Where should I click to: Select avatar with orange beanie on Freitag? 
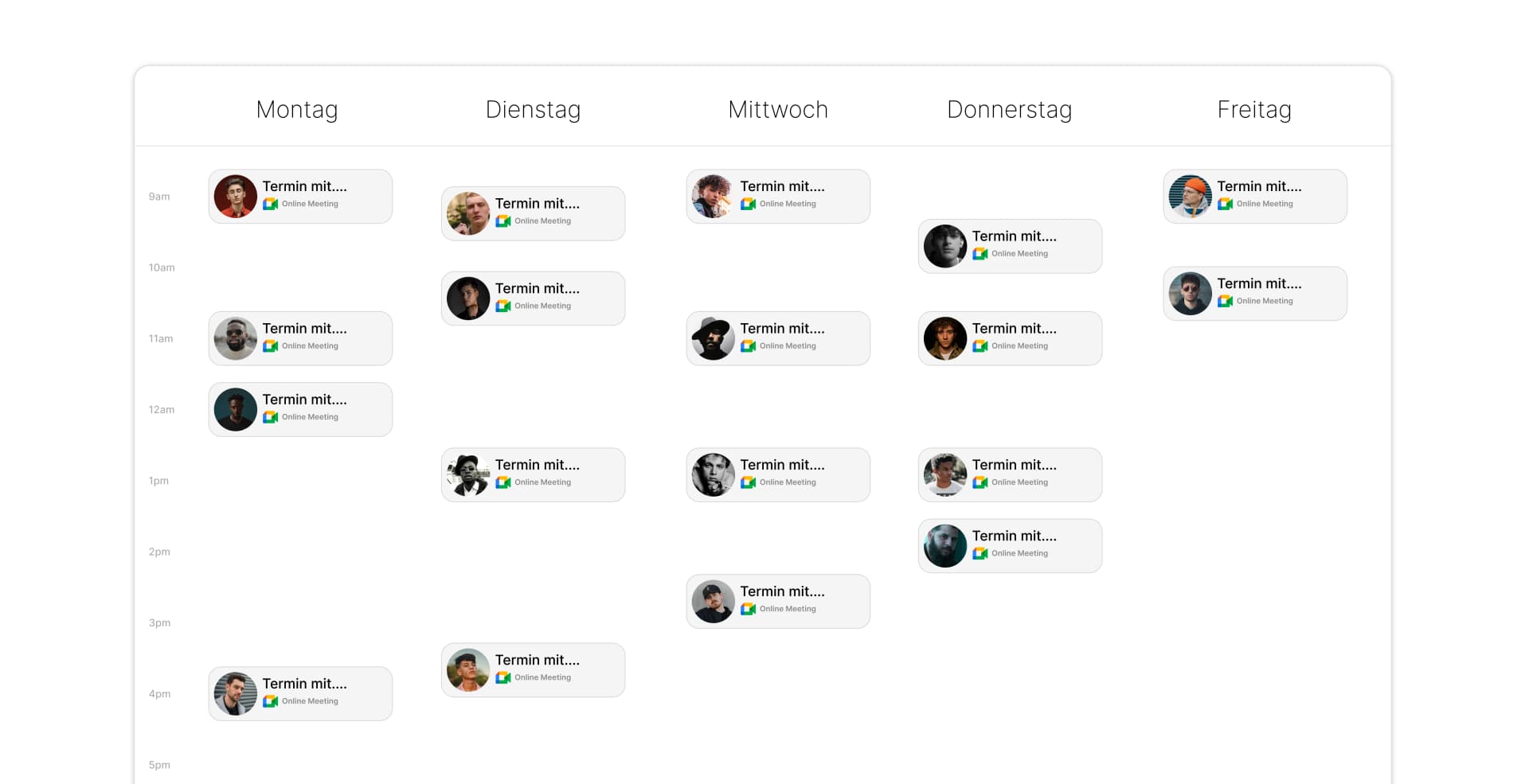[x=1190, y=197]
